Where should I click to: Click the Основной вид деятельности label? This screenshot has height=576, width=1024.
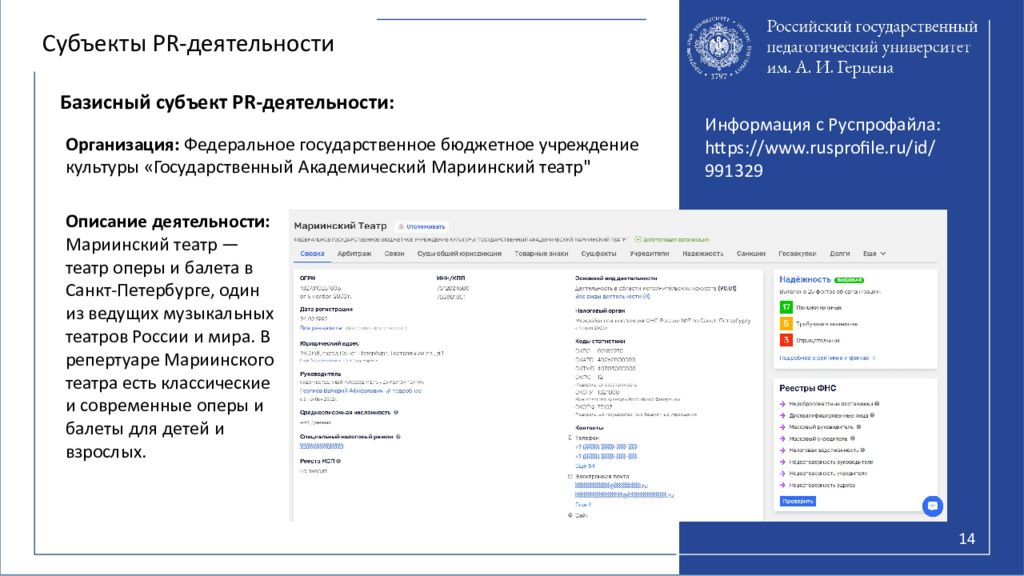tap(616, 278)
